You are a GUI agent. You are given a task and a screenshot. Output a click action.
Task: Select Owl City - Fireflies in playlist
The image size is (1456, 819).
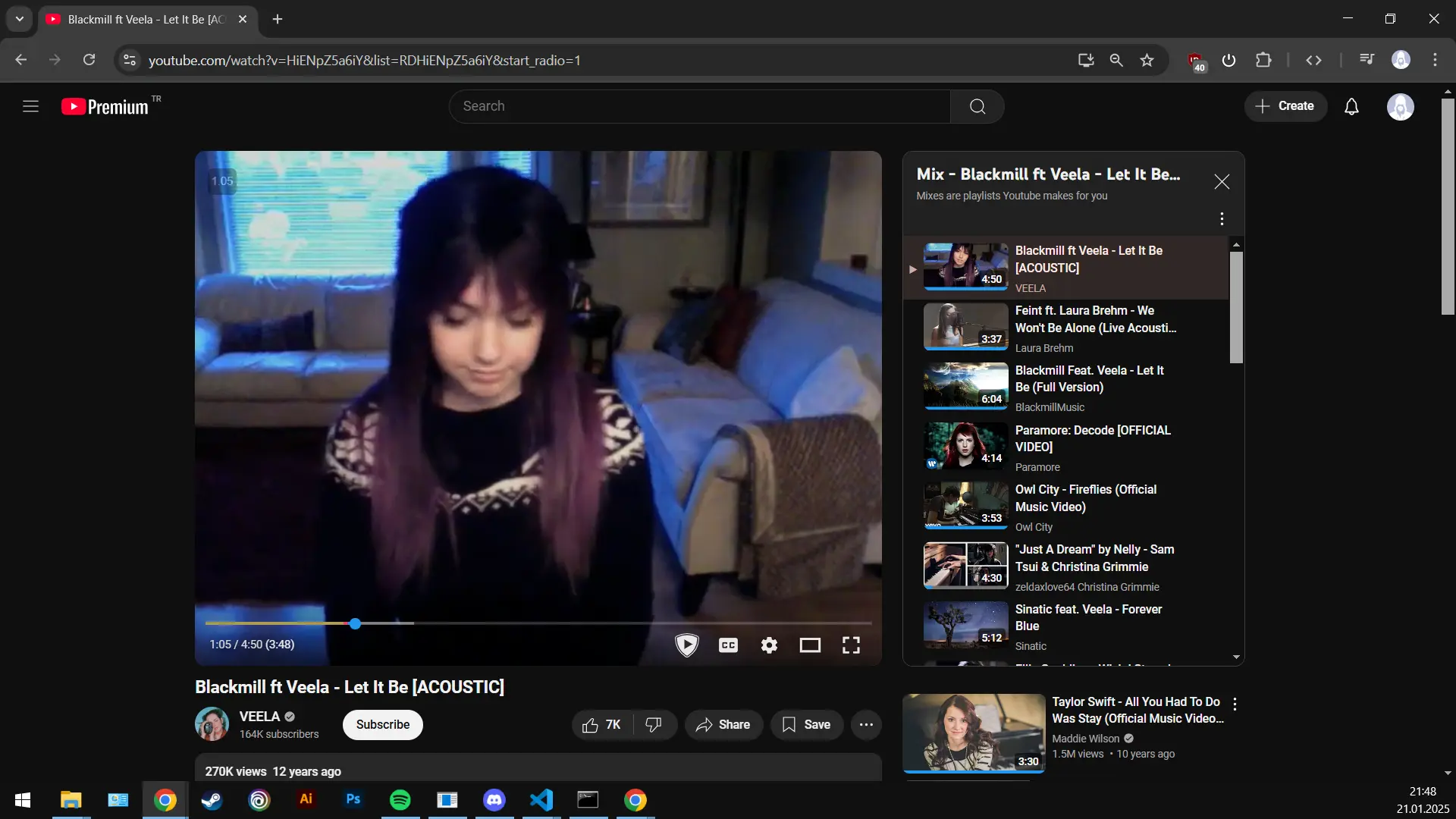[1065, 508]
